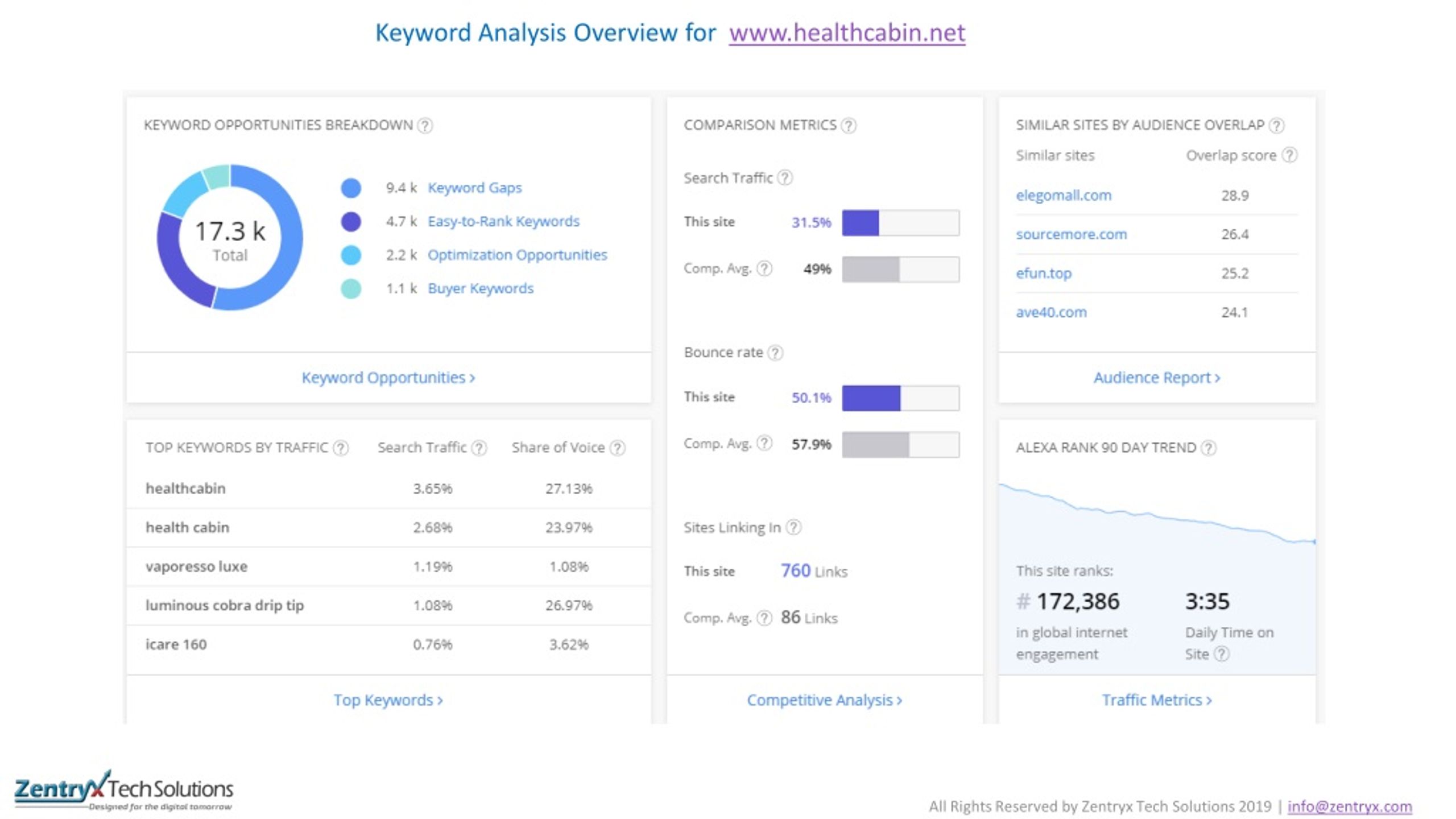The image size is (1456, 819).
Task: Click Alexa Rank 90 Day Trend help icon
Action: (1209, 448)
